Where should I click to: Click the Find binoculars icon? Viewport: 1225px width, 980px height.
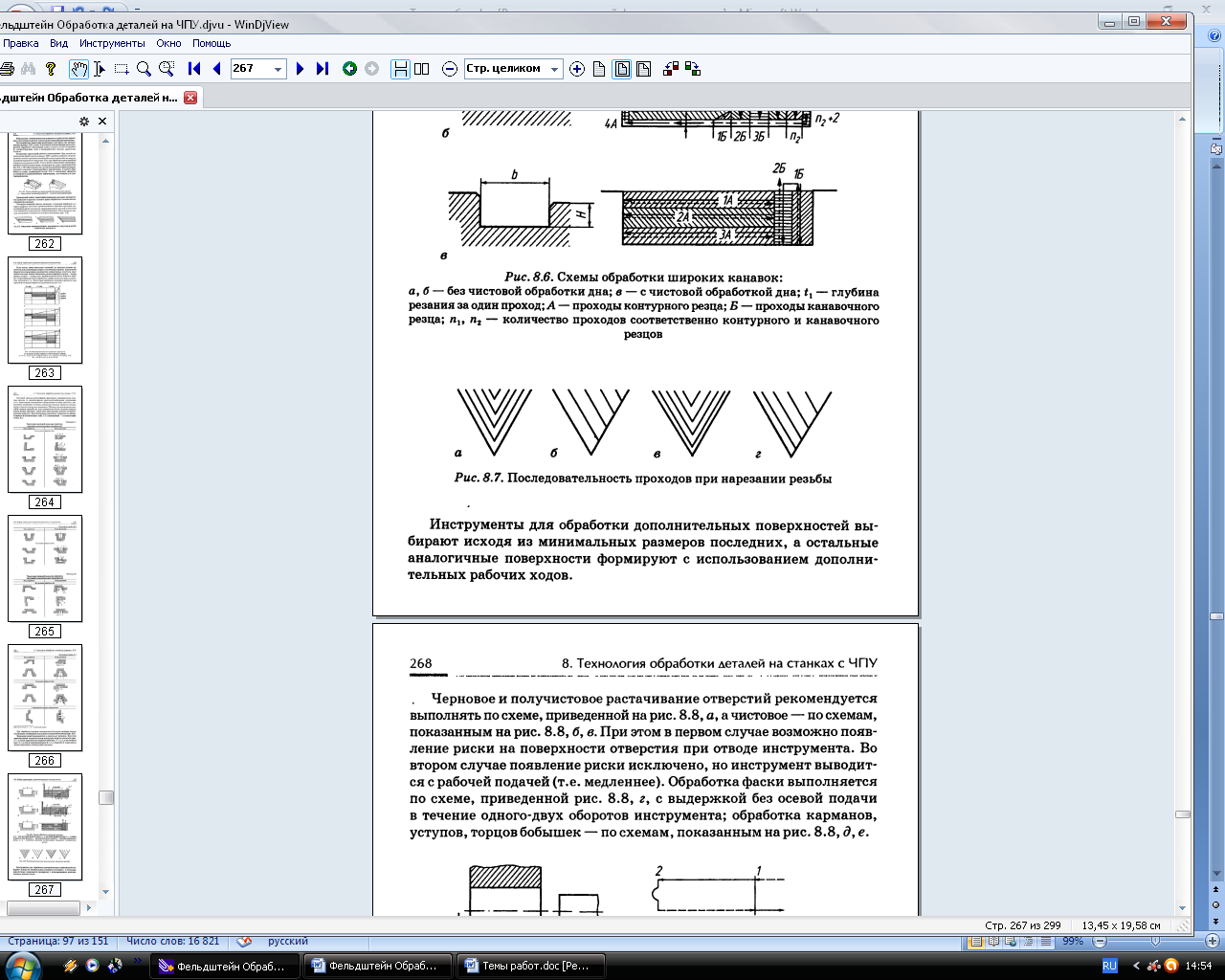pyautogui.click(x=29, y=69)
